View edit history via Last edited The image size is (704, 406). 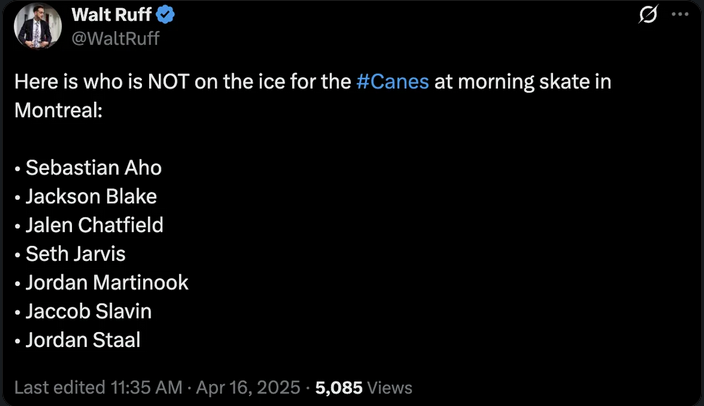coord(57,387)
